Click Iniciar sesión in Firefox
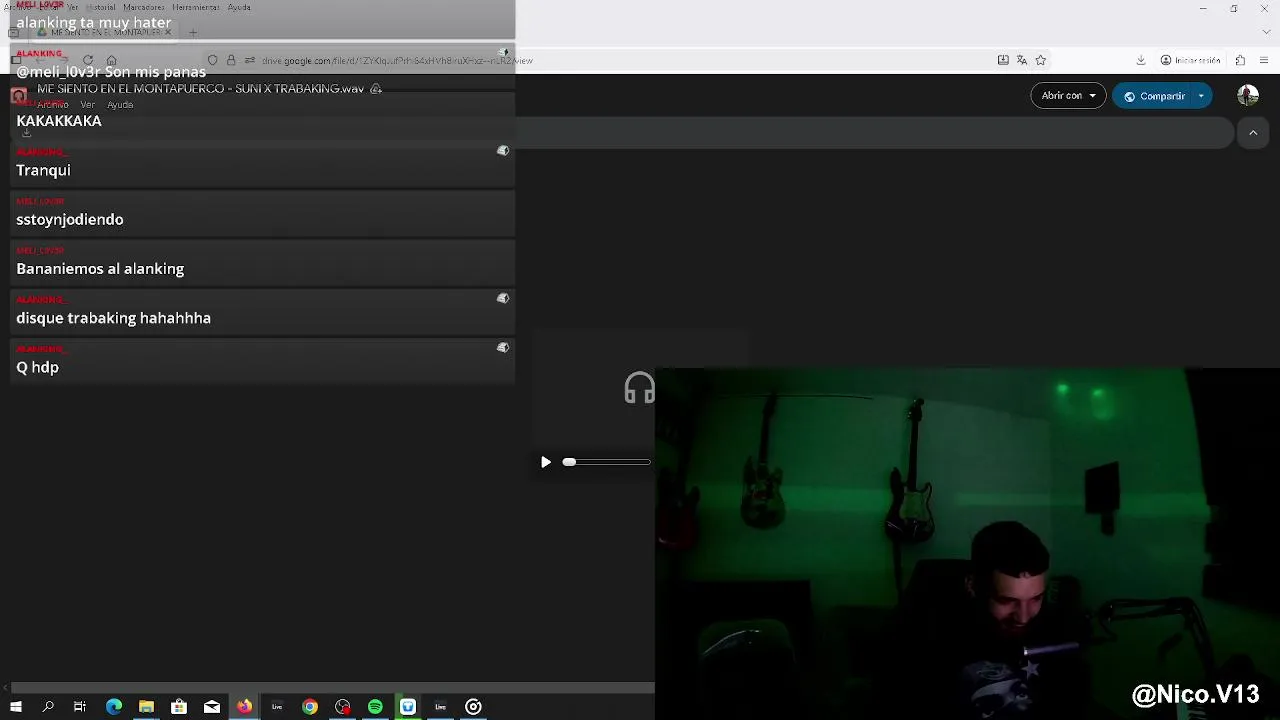The image size is (1280, 720). point(1190,60)
